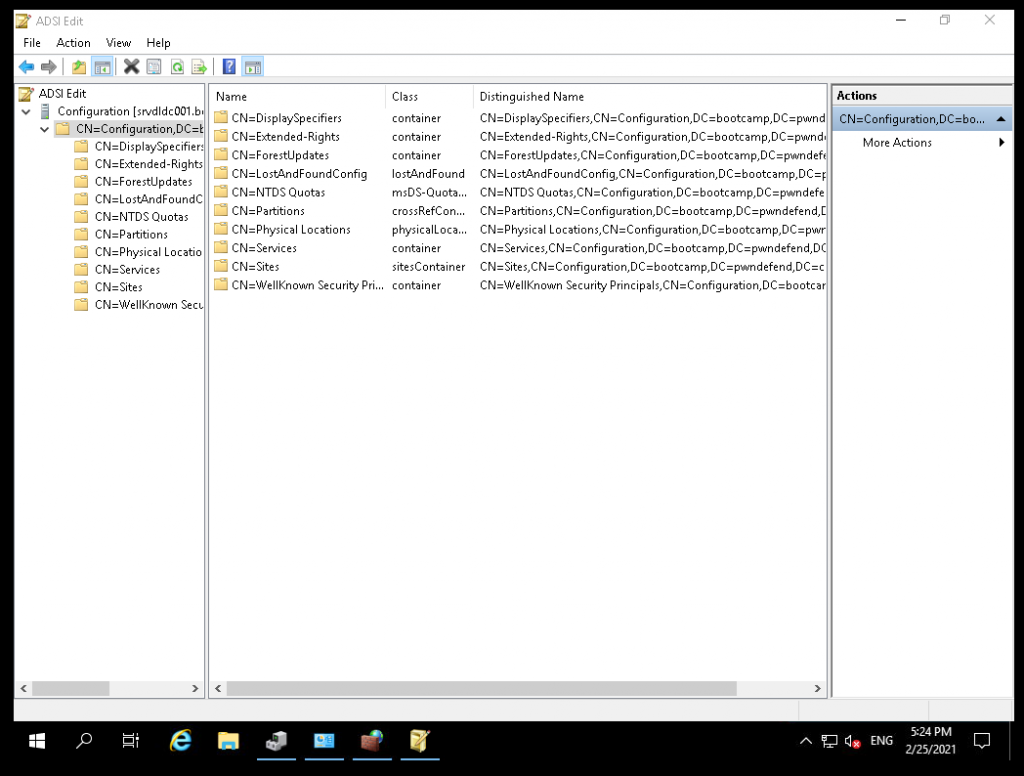Collapse the Configuration [srvdldc001] node
The width and height of the screenshot is (1024, 776).
[25, 111]
